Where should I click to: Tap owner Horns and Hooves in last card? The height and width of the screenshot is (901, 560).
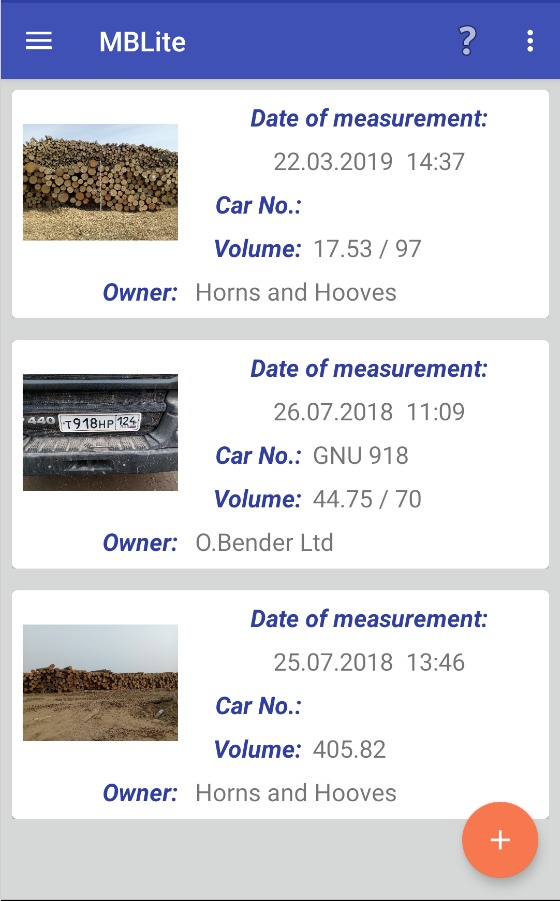296,793
